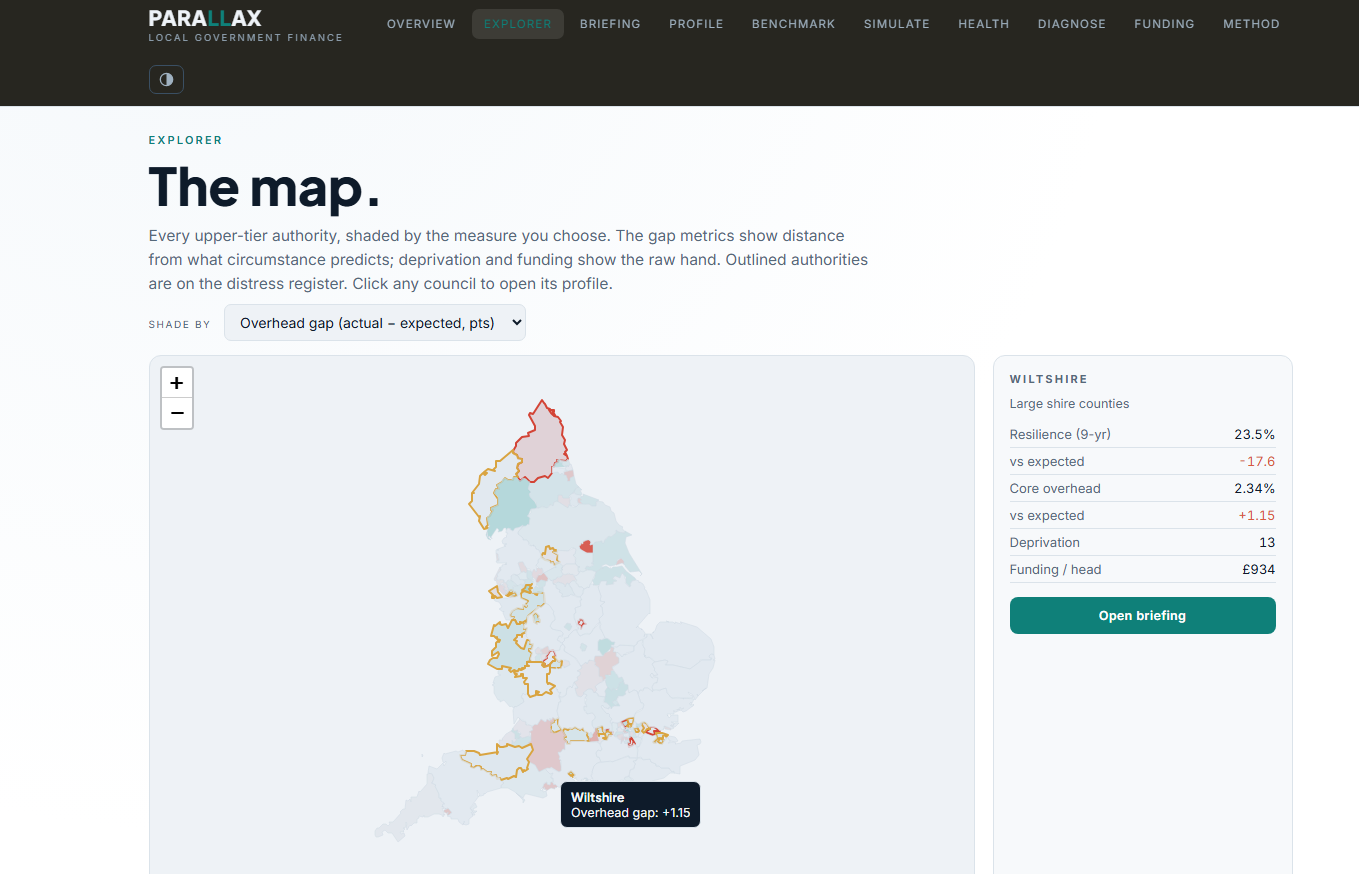Go to Overview page
The width and height of the screenshot is (1359, 874).
click(421, 24)
